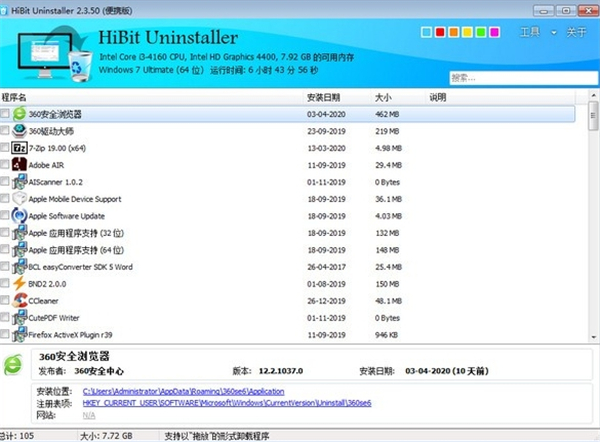Click the scrollbar down arrow
Image resolution: width=600 pixels, height=442 pixels.
[x=593, y=337]
